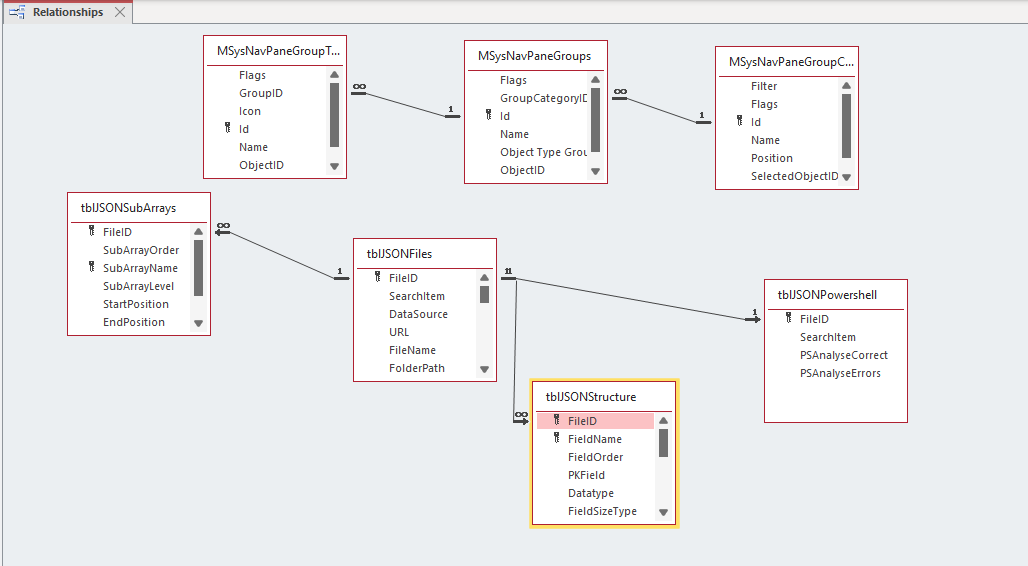Click key icon next to FieldName in tblJSONStructure
Viewport: 1028px width, 566px height.
point(557,438)
